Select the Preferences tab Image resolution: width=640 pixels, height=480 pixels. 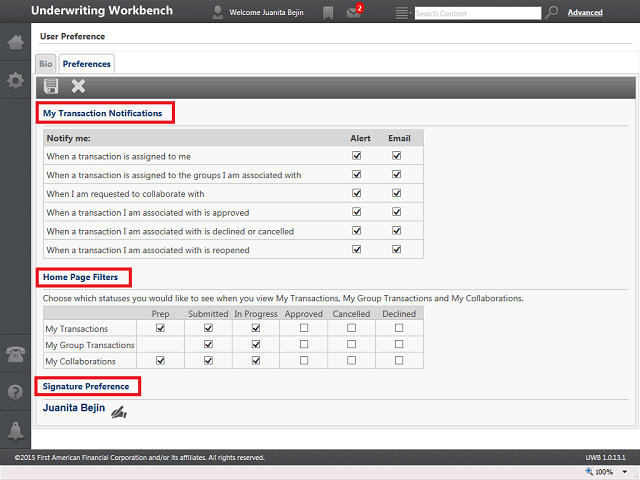[87, 64]
